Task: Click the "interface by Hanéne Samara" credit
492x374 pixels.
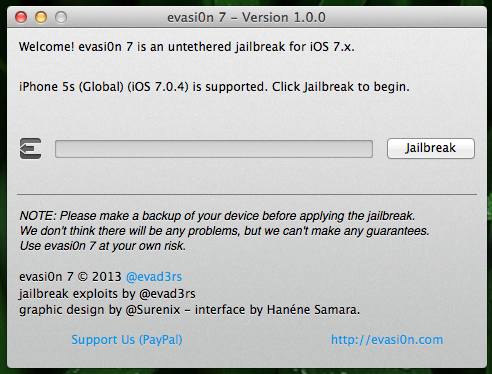Action: 277,310
